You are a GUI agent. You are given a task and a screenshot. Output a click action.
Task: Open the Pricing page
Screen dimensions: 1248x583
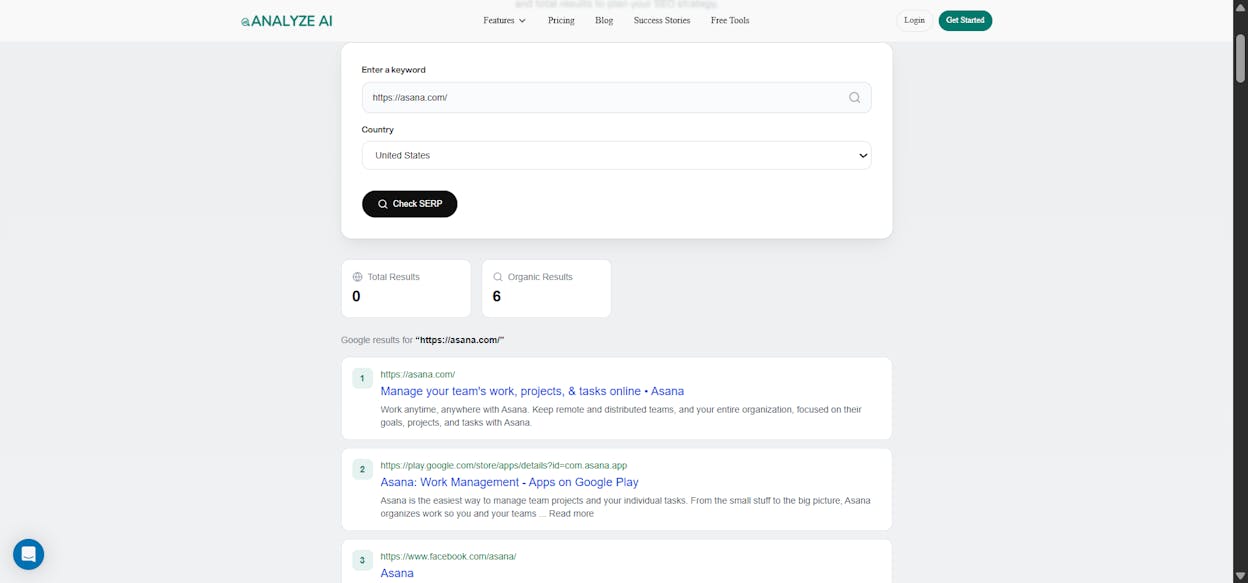[561, 20]
